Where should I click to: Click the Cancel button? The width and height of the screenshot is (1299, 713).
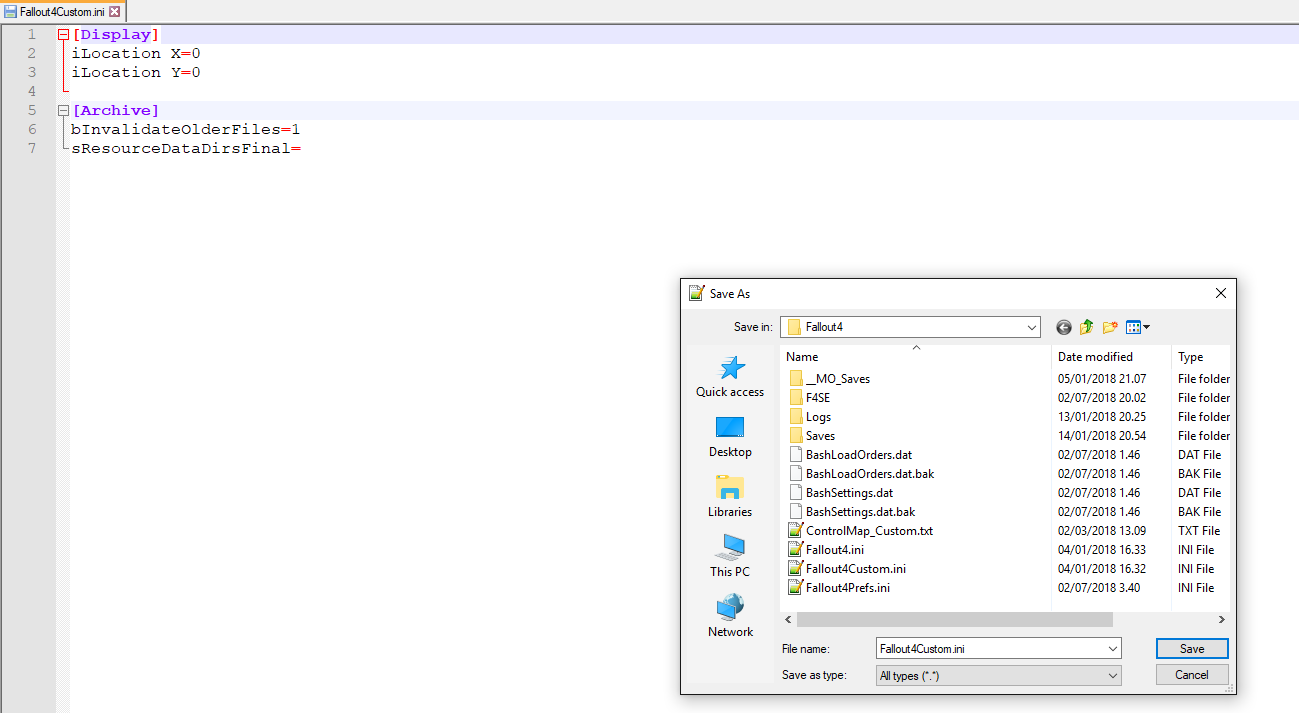1192,675
